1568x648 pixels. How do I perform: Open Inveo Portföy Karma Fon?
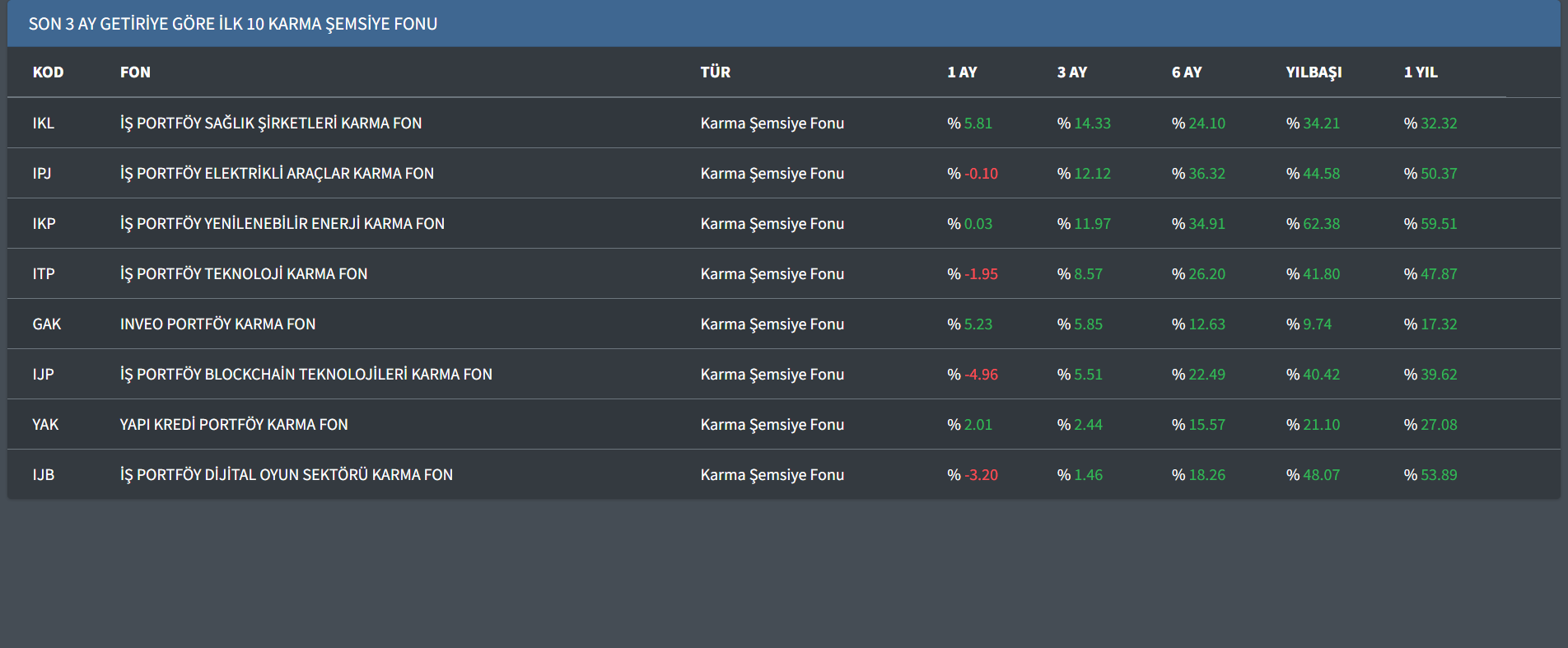point(217,324)
